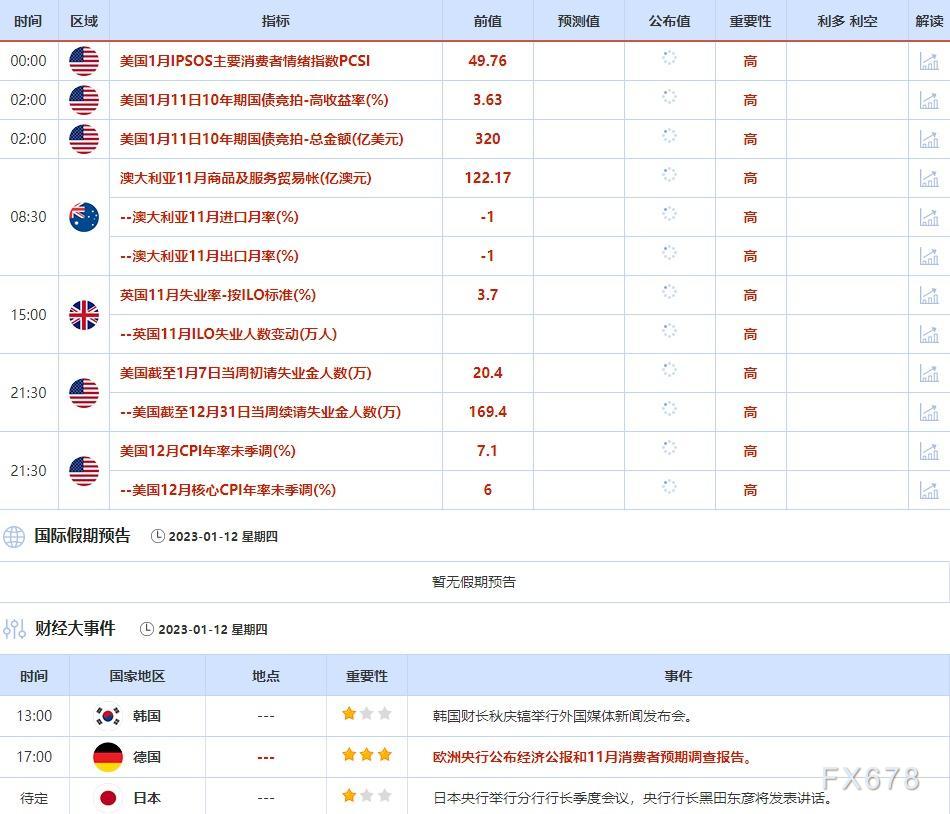Click the US flag beside CPI年率 rows
The height and width of the screenshot is (814, 950).
coord(84,471)
